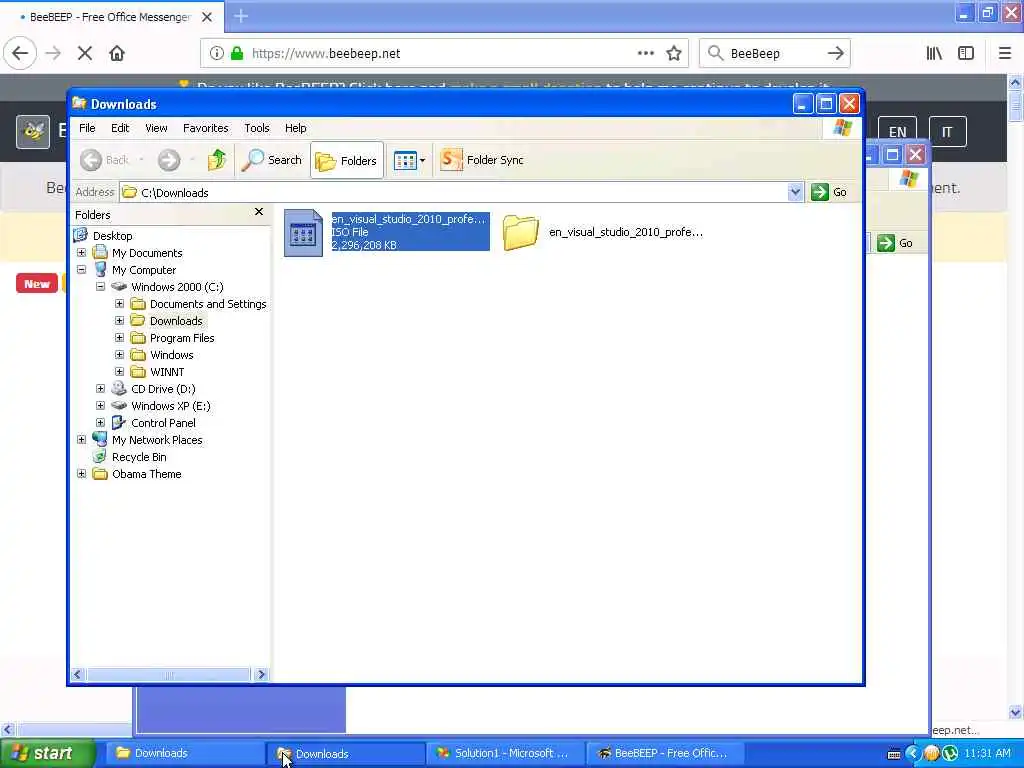Viewport: 1024px width, 768px height.
Task: Expand the Downloads folder tree node
Action: coord(120,321)
